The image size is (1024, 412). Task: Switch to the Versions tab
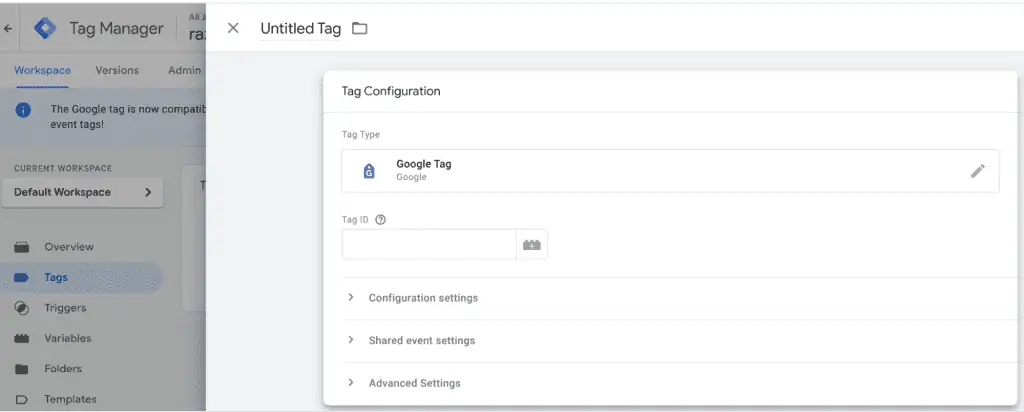click(x=117, y=71)
